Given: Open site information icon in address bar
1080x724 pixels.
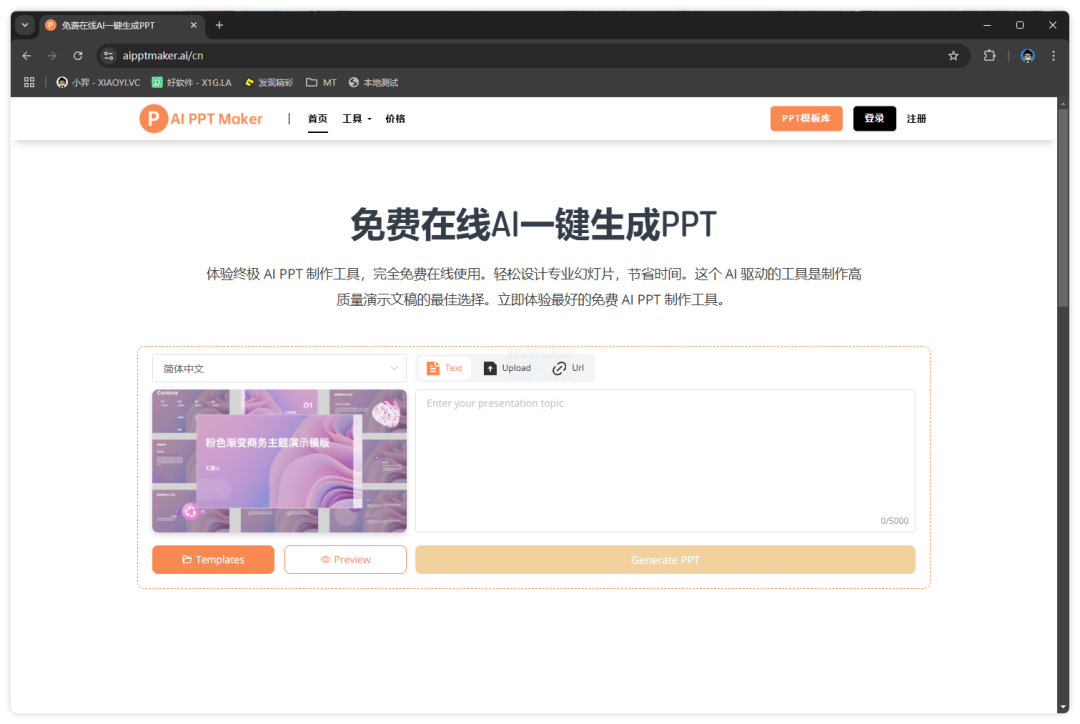Looking at the screenshot, I should [108, 56].
